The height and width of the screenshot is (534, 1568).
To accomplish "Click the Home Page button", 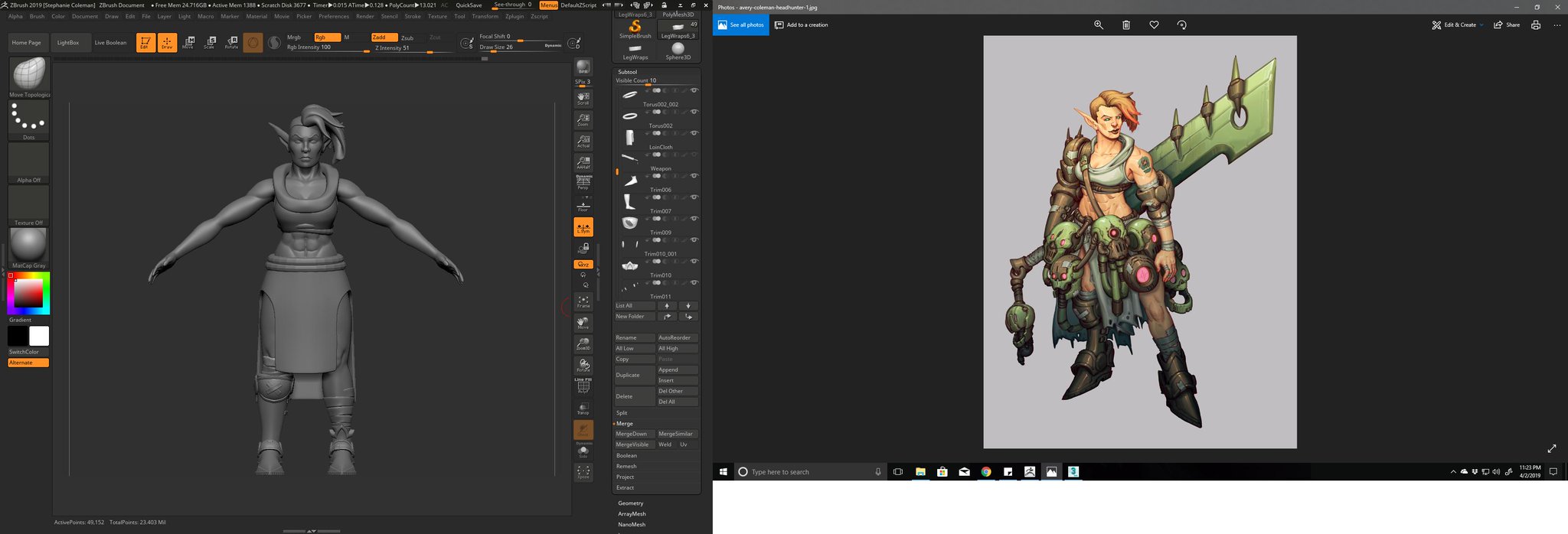I will [27, 43].
